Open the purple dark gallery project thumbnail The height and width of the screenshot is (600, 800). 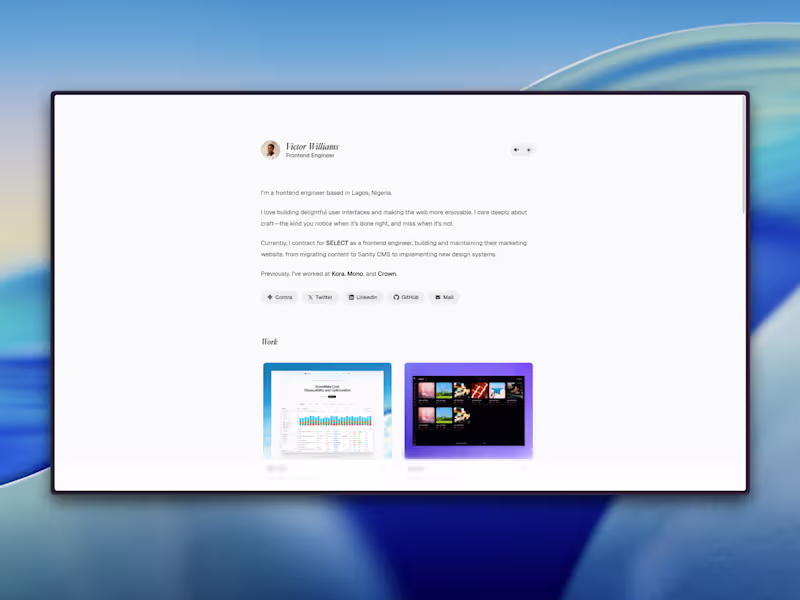468,411
